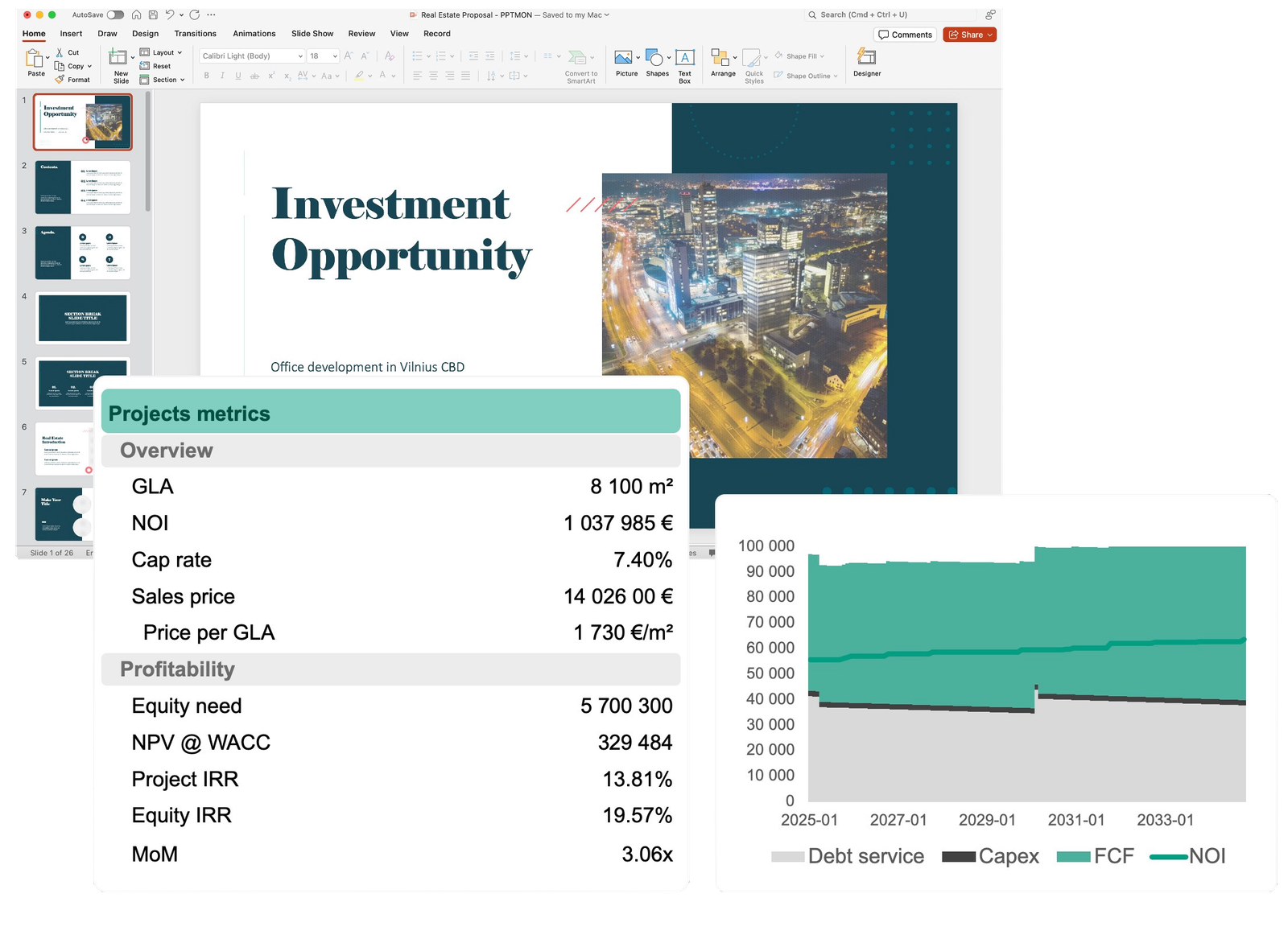Click the Undo arrow icon

click(170, 14)
